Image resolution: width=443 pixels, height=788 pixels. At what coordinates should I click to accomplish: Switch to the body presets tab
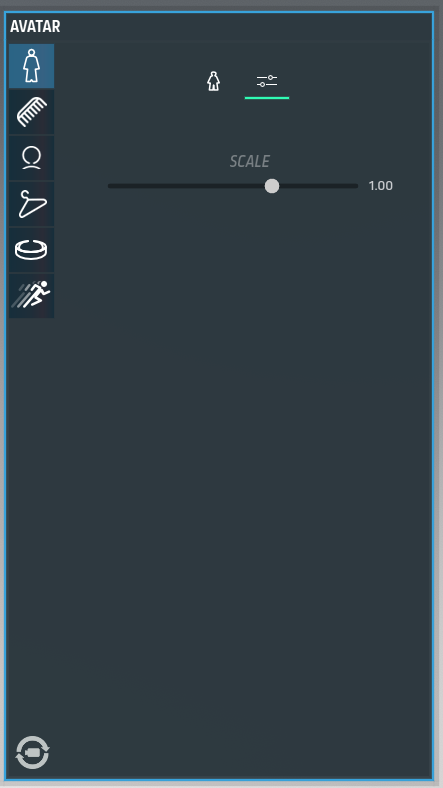point(214,81)
